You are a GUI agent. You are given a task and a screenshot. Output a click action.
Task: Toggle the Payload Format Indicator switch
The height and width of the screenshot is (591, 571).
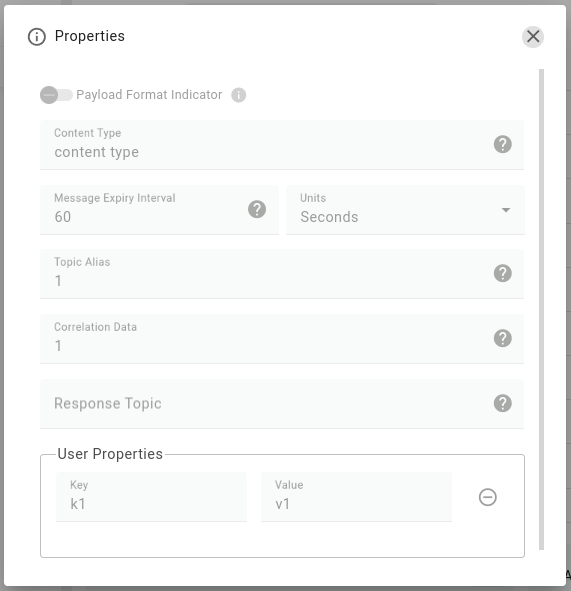coord(56,95)
